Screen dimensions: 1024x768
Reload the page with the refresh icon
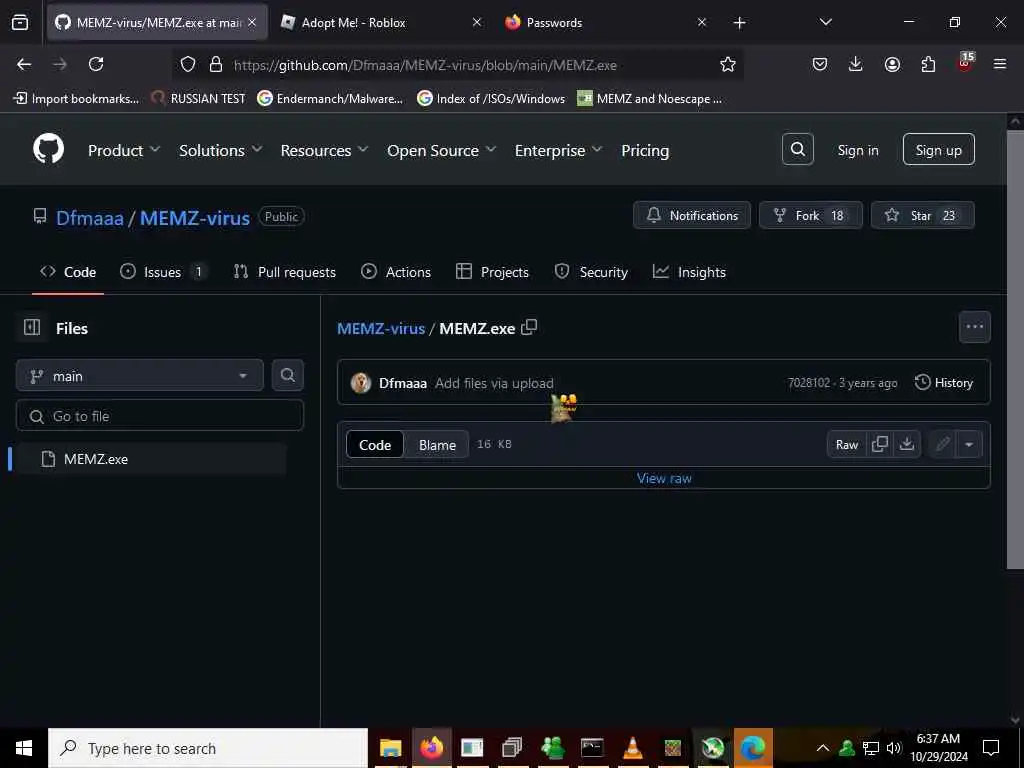pos(96,64)
